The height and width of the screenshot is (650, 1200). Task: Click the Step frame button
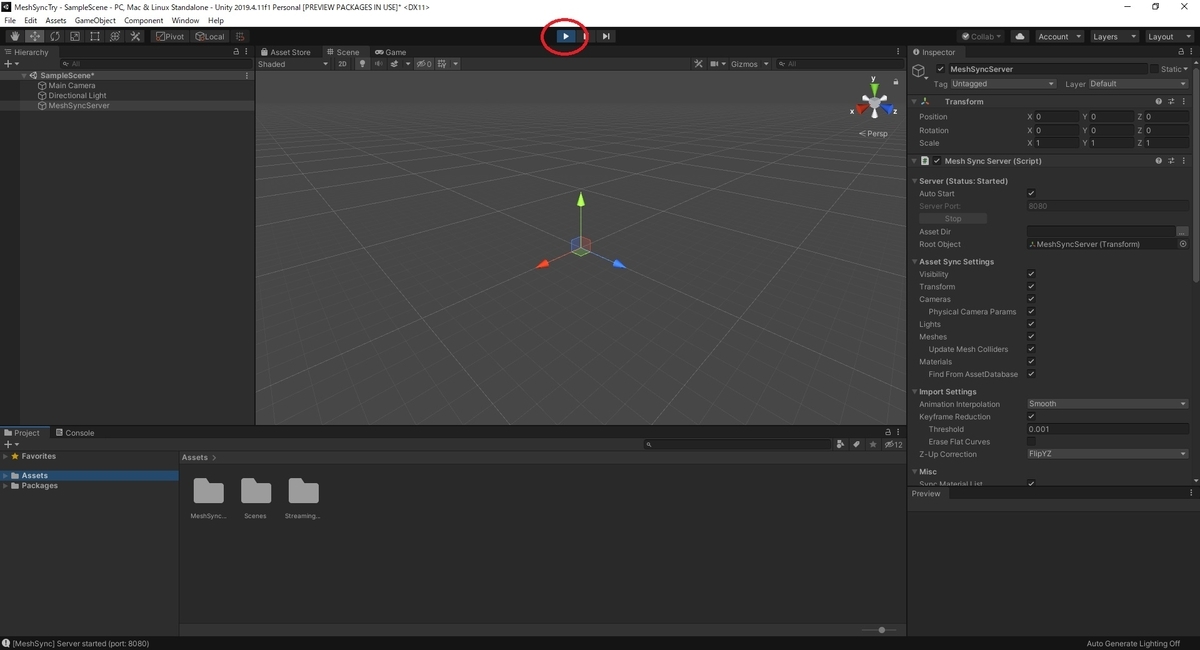pyautogui.click(x=606, y=37)
